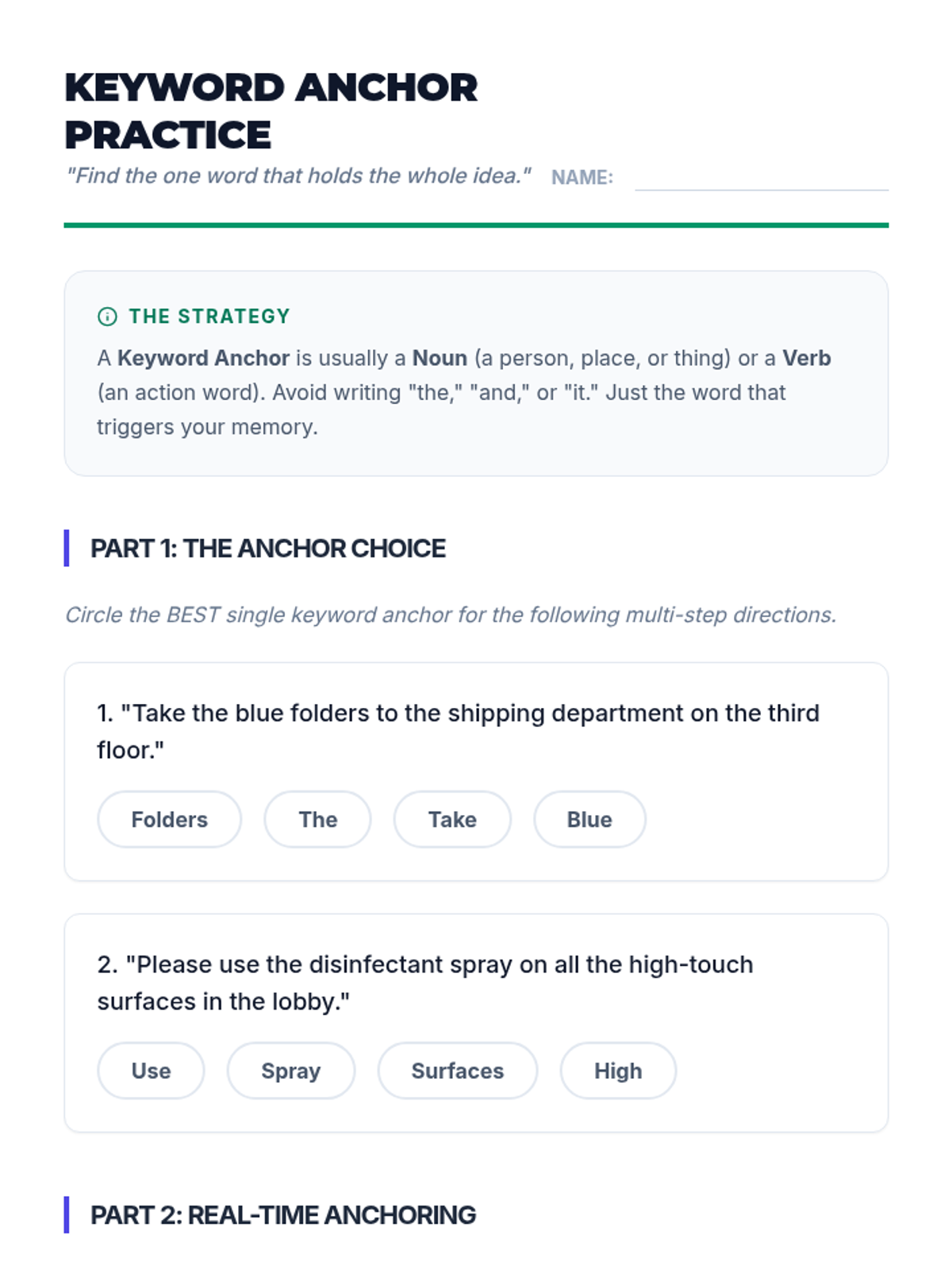This screenshot has width=952, height=1270.
Task: Click question 2 text about disinfectant spray
Action: pyautogui.click(x=425, y=983)
